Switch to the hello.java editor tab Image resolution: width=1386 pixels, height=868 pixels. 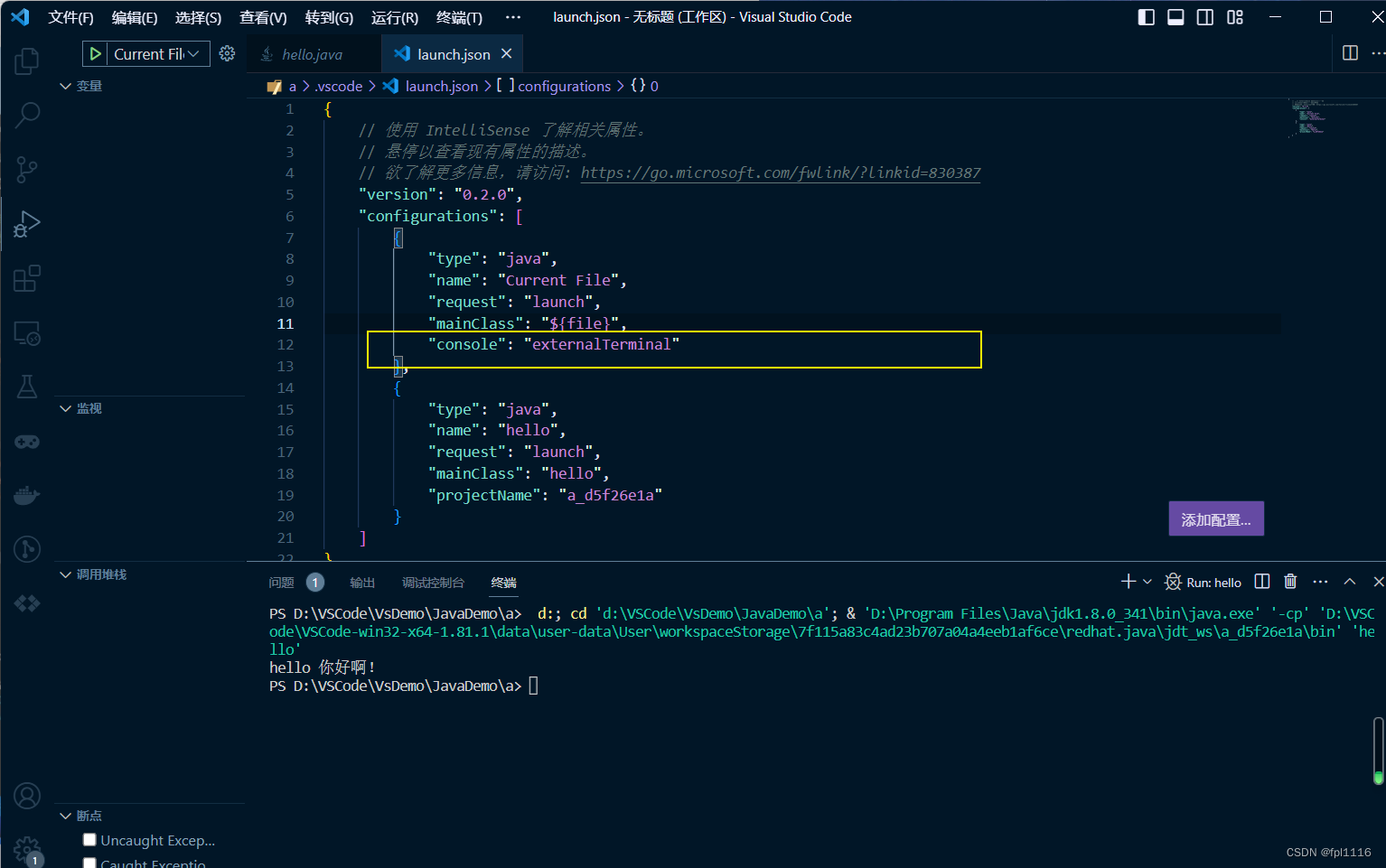(312, 53)
